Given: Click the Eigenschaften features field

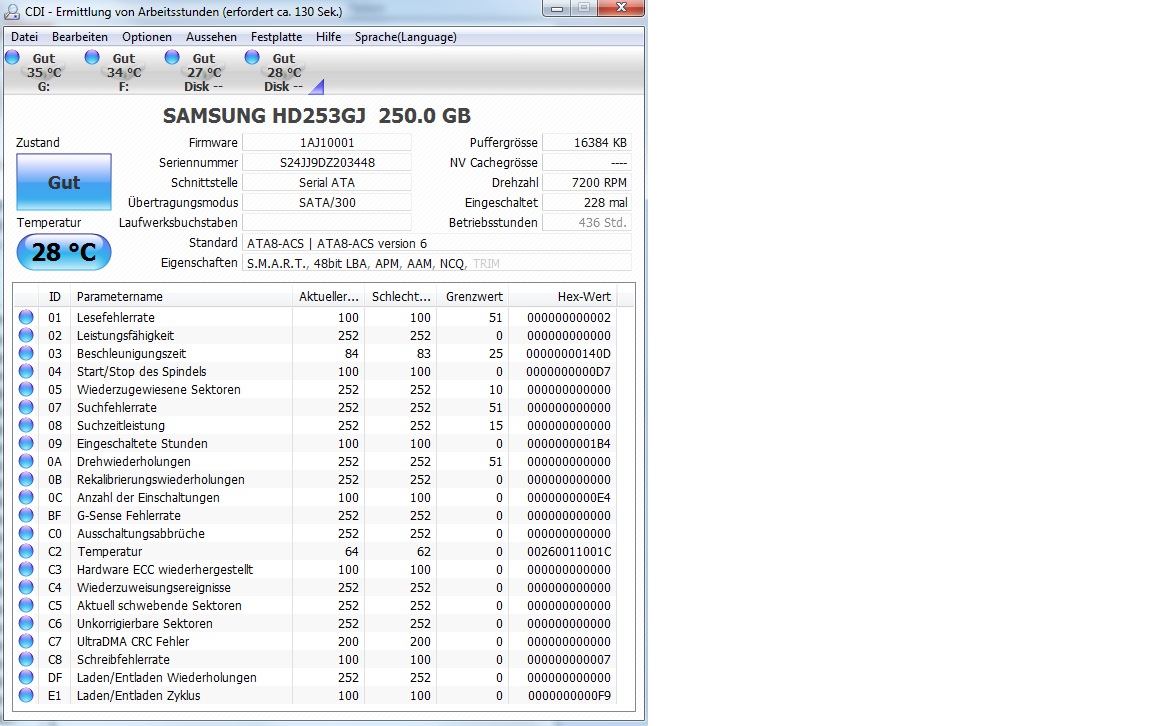Looking at the screenshot, I should tap(436, 263).
